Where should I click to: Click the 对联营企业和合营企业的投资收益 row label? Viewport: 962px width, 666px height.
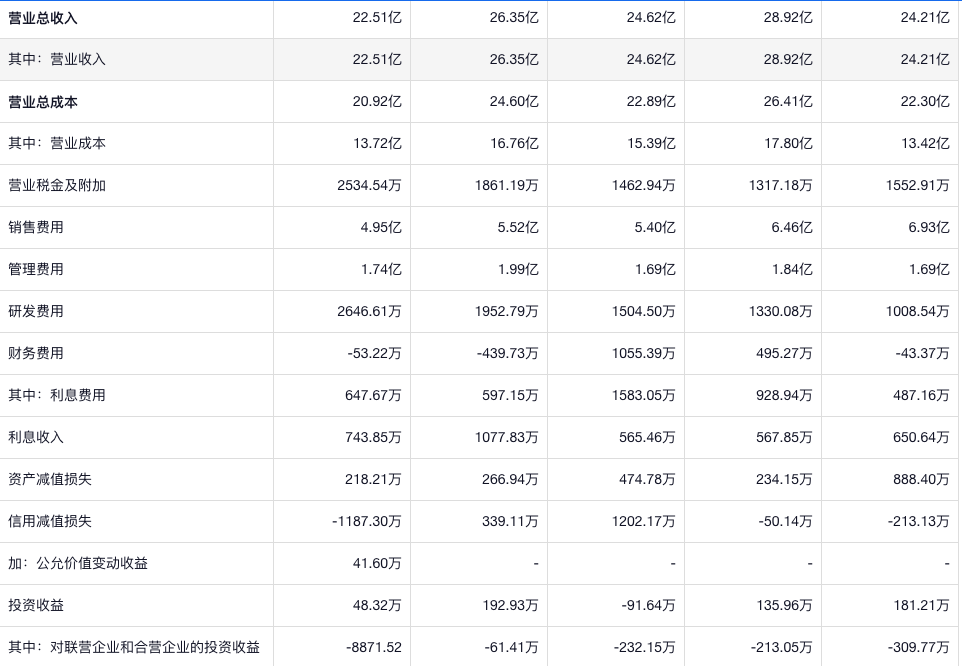pyautogui.click(x=134, y=648)
